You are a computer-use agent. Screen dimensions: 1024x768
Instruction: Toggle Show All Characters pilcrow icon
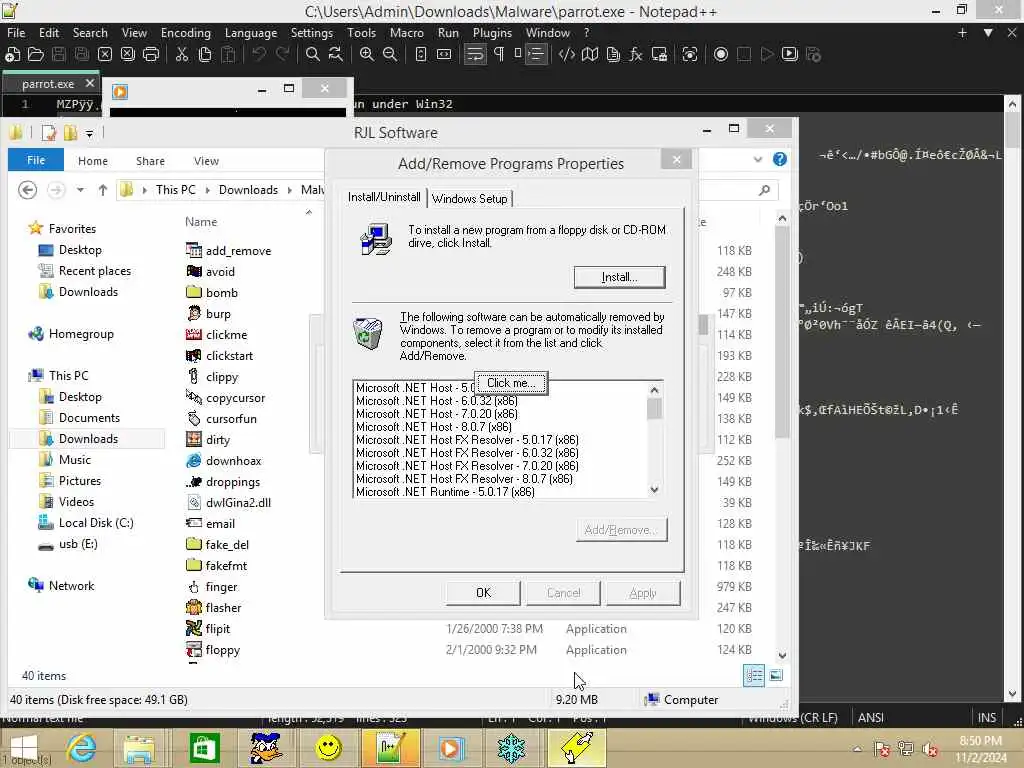(x=499, y=55)
